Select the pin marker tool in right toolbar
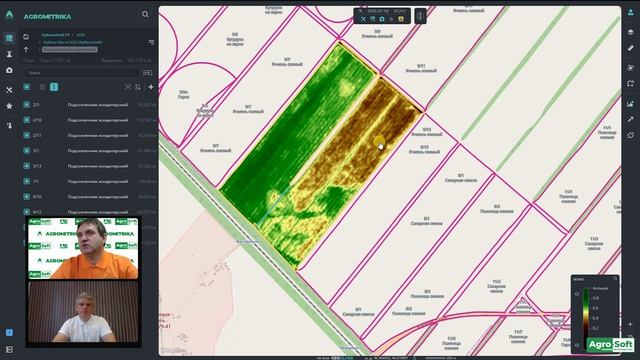This screenshot has width=640, height=360. click(631, 119)
